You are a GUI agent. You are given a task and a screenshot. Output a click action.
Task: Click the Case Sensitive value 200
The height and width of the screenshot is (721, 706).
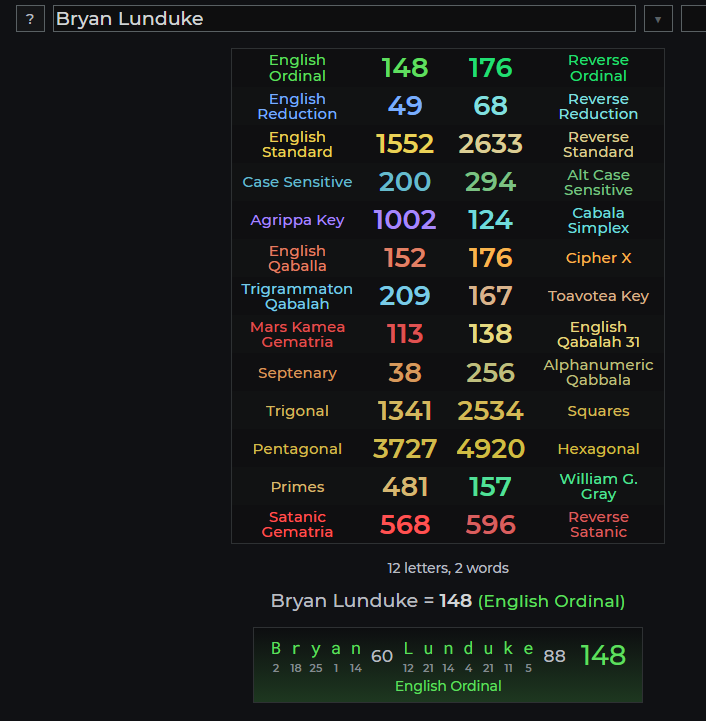(405, 182)
